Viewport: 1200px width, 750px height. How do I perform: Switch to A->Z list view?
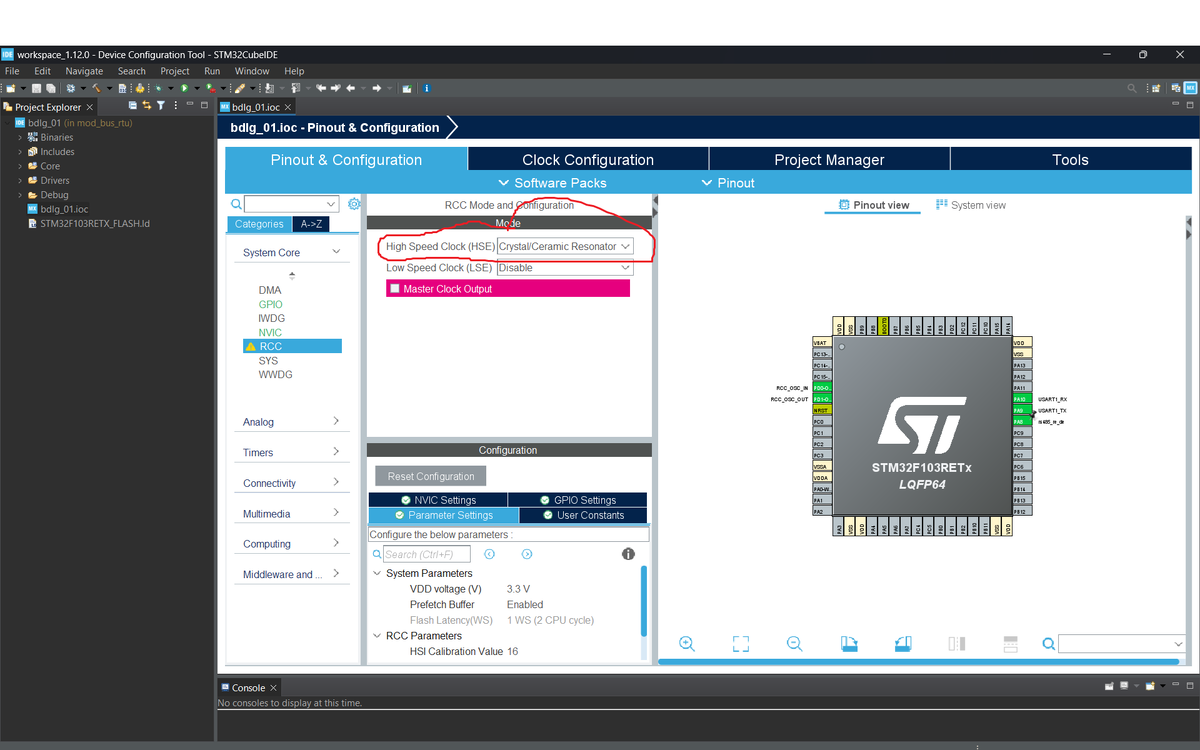(x=311, y=224)
